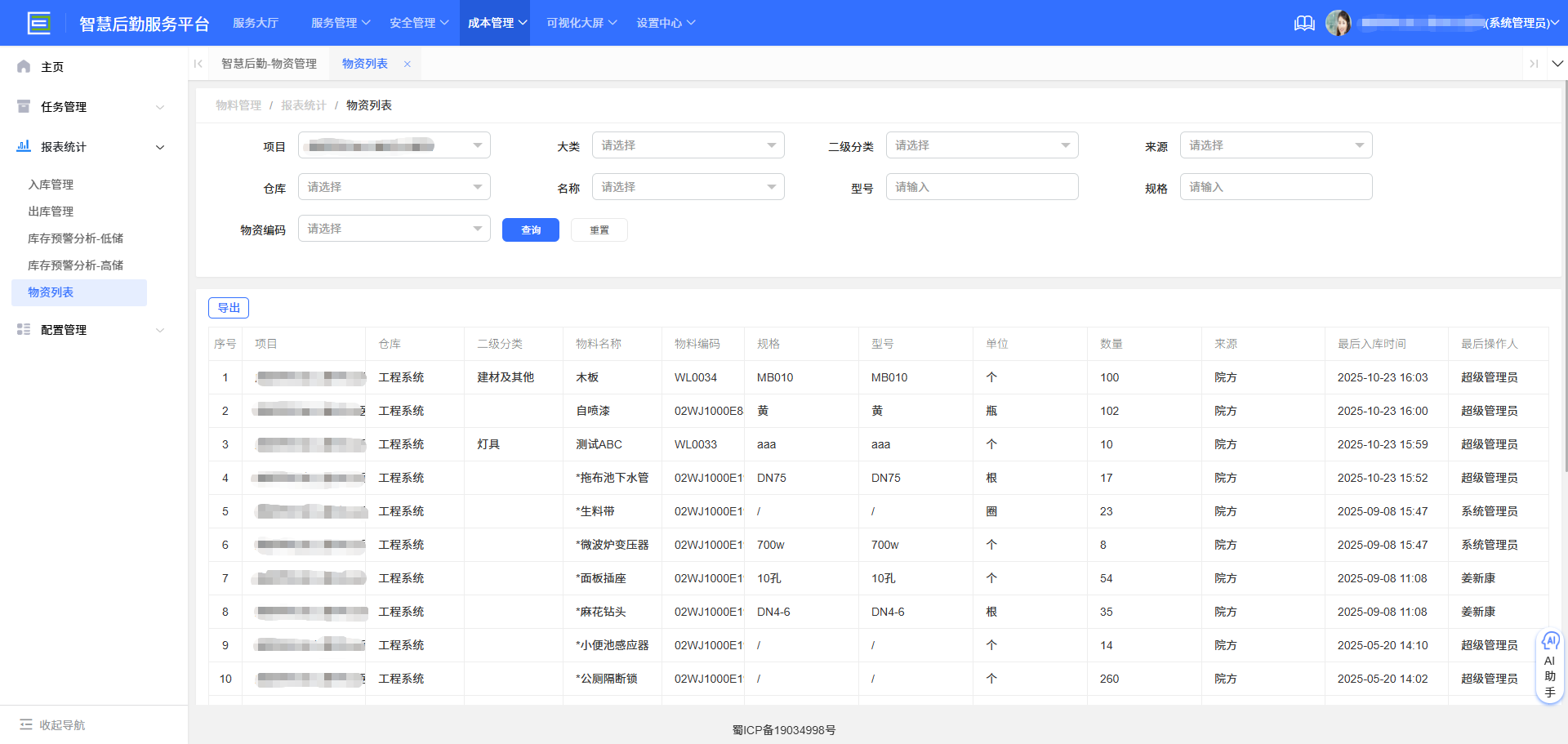Image resolution: width=1568 pixels, height=744 pixels.
Task: Click the 查询 search button
Action: coord(530,229)
